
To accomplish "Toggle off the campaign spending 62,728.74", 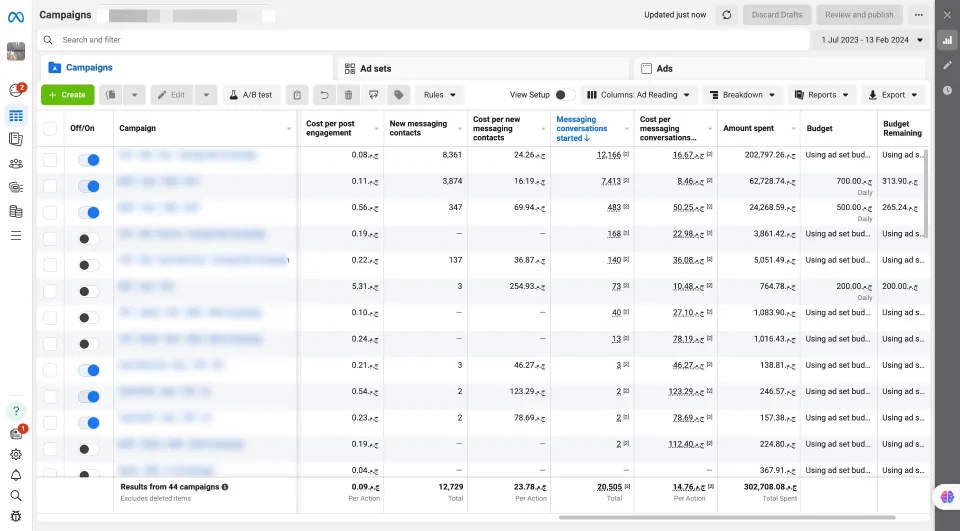I will click(89, 186).
